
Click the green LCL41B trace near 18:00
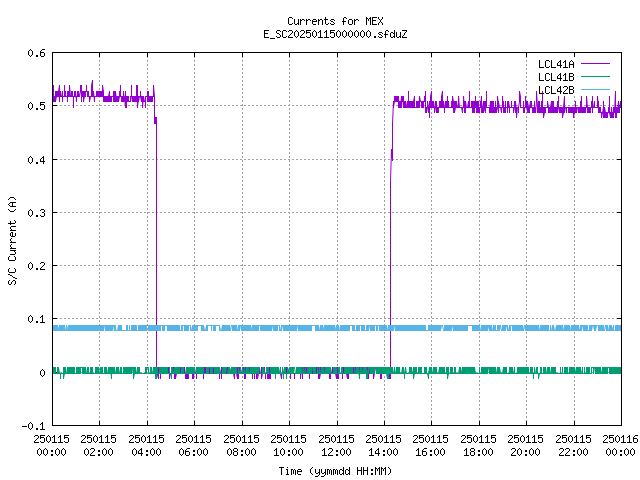coord(479,370)
